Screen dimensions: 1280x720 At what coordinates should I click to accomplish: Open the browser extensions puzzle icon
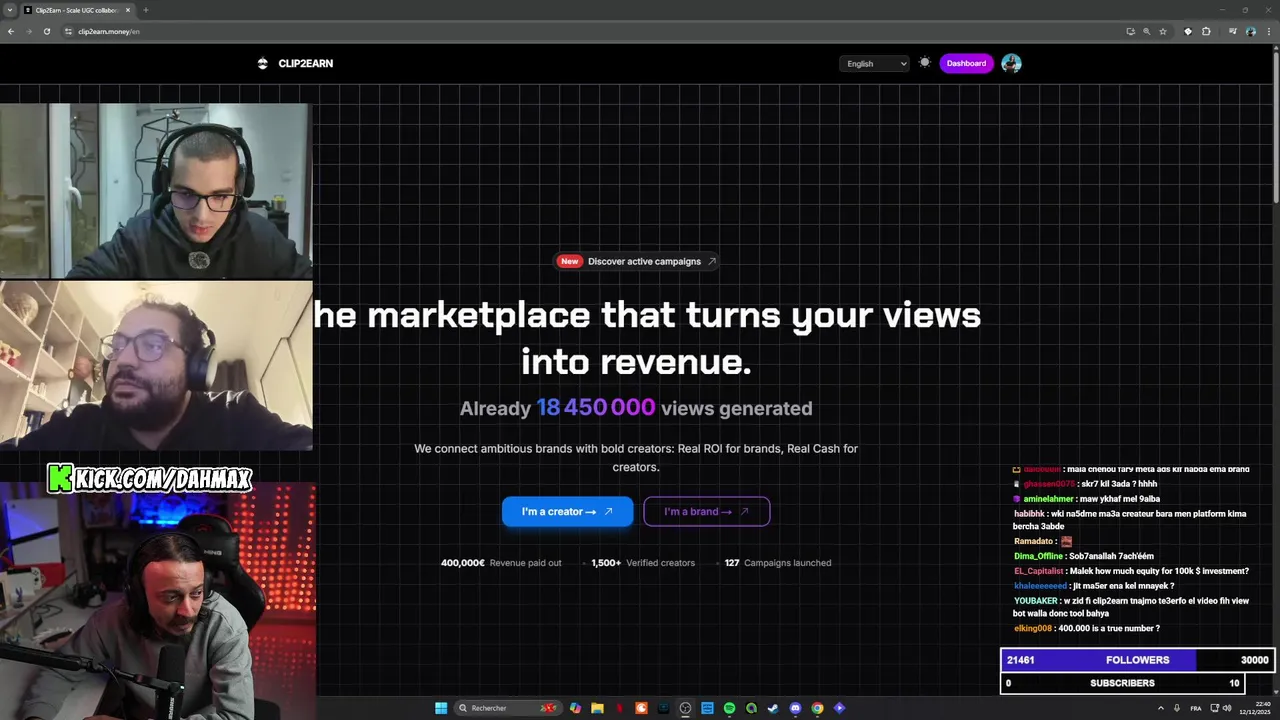(1206, 31)
